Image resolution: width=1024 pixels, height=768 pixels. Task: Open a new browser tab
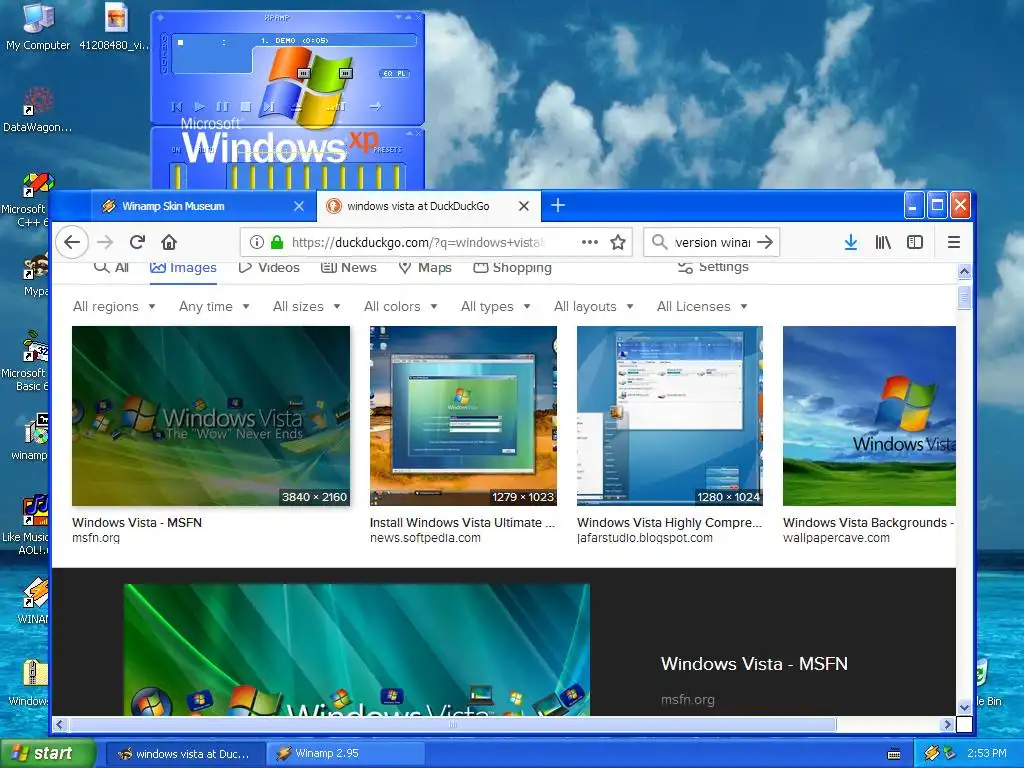pos(558,206)
